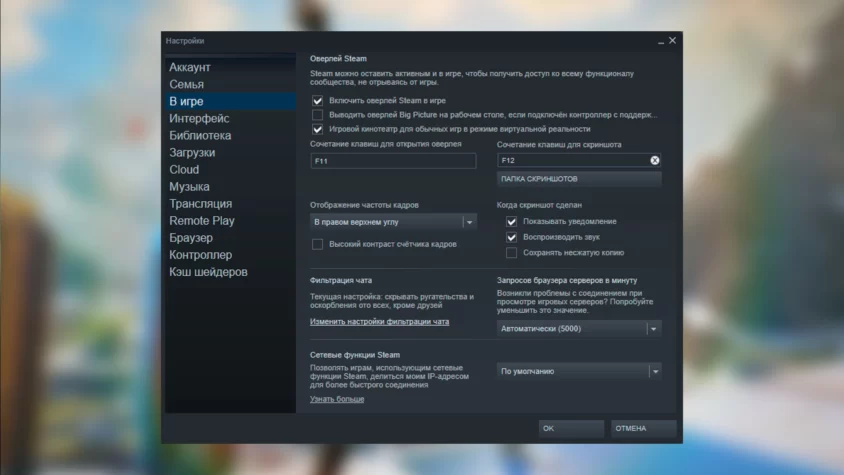
Task: Close the Настройки window
Action: [672, 40]
